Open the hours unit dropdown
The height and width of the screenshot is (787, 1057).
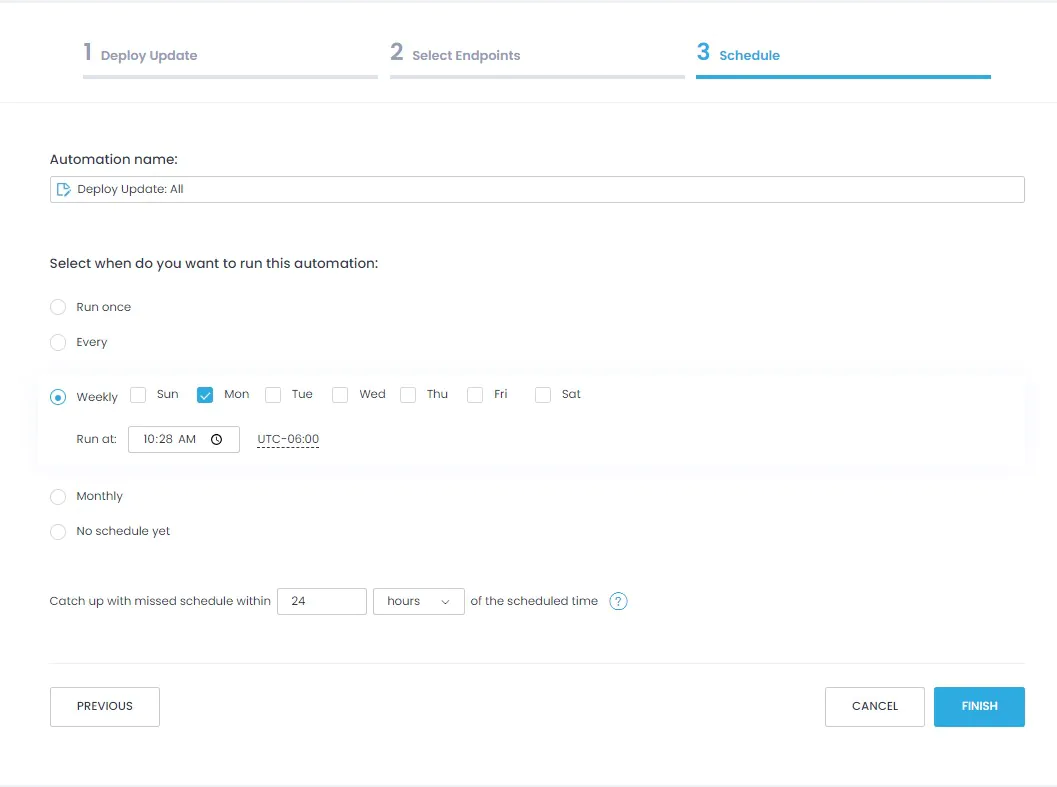click(x=418, y=601)
